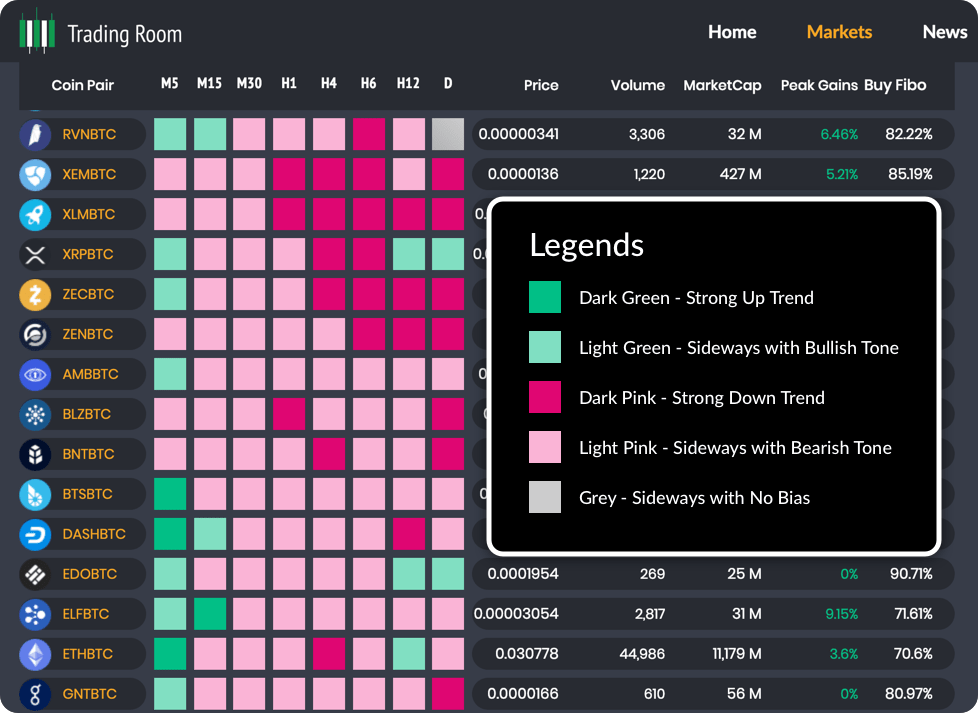This screenshot has width=978, height=713.
Task: Sort by the Coin Pair column header
Action: [x=82, y=85]
